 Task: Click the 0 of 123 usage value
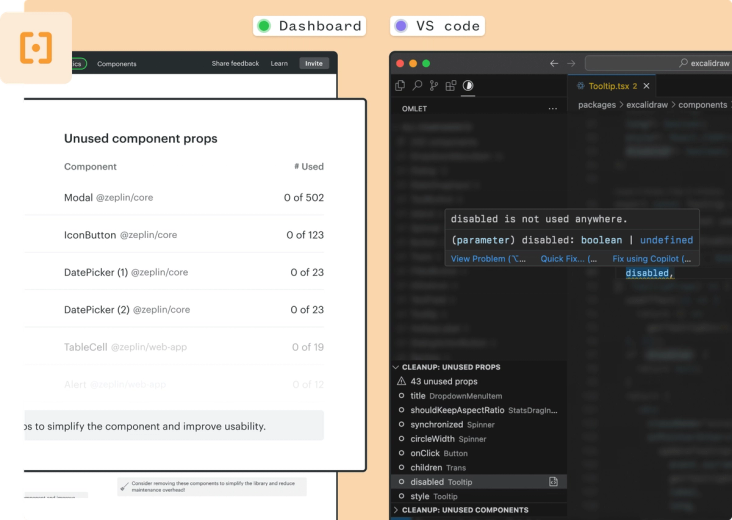click(305, 235)
